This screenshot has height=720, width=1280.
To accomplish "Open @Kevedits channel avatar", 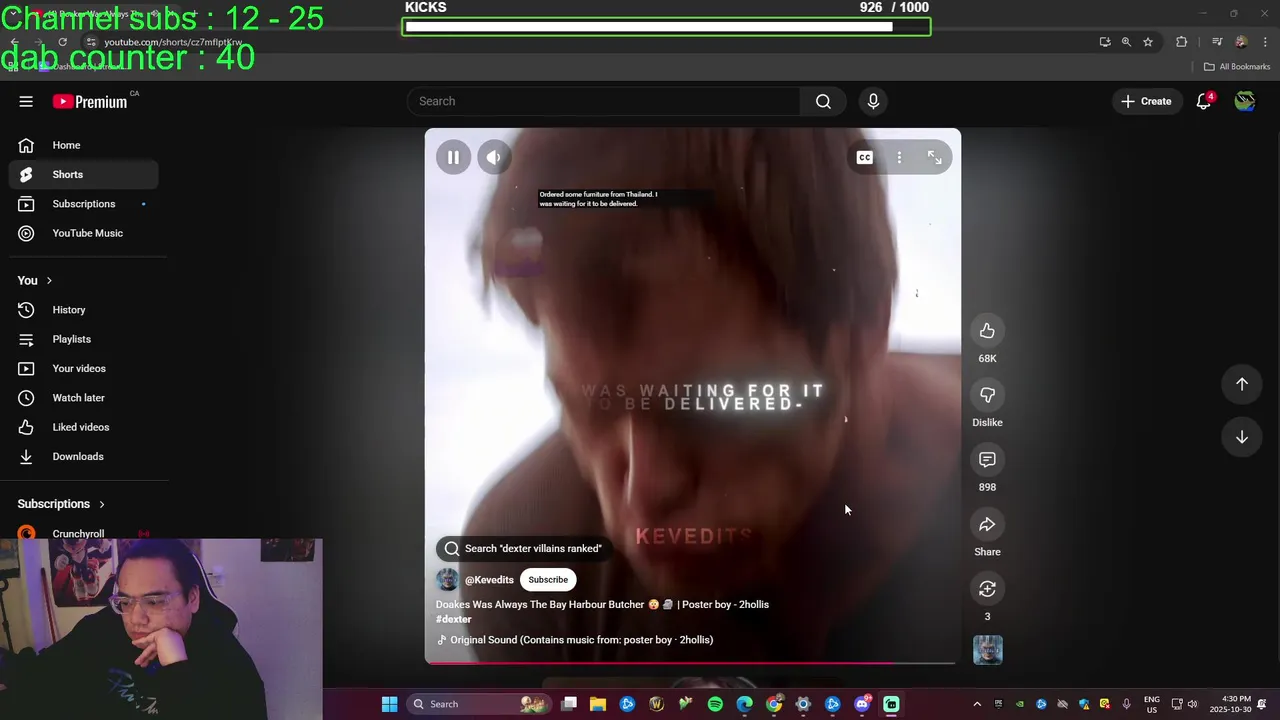I will coord(447,580).
